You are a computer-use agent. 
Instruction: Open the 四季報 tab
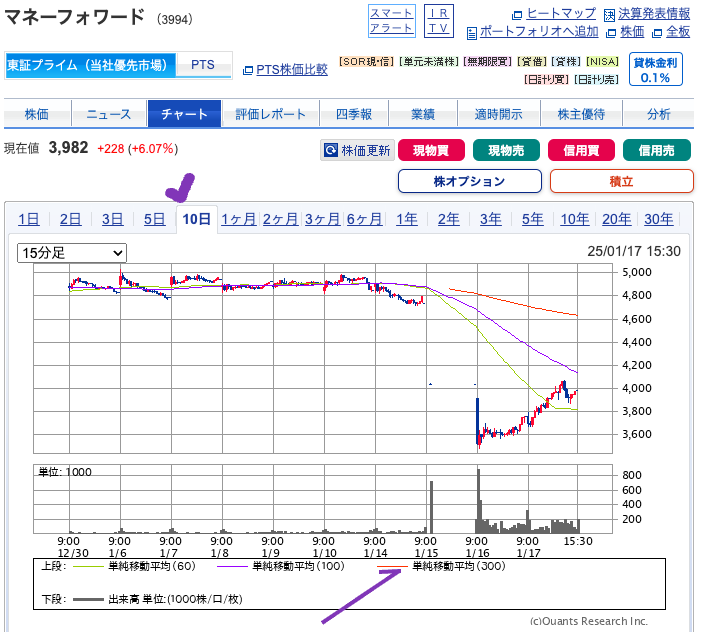pos(354,114)
